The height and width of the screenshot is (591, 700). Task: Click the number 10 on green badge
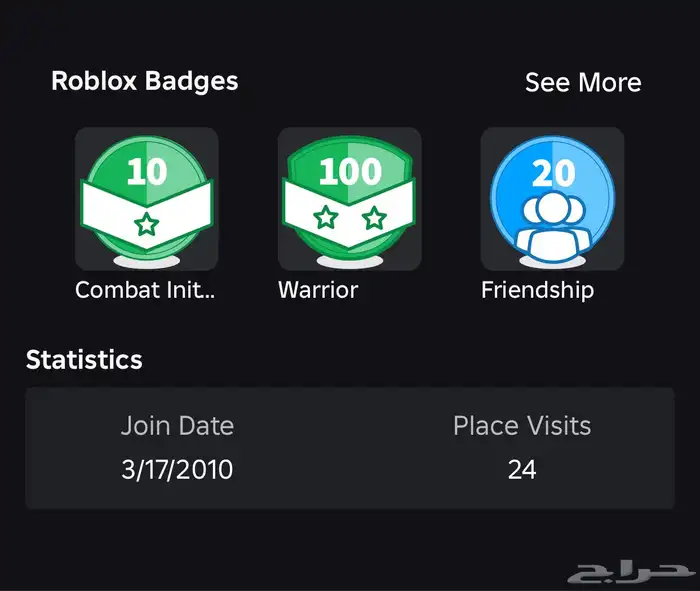(147, 172)
